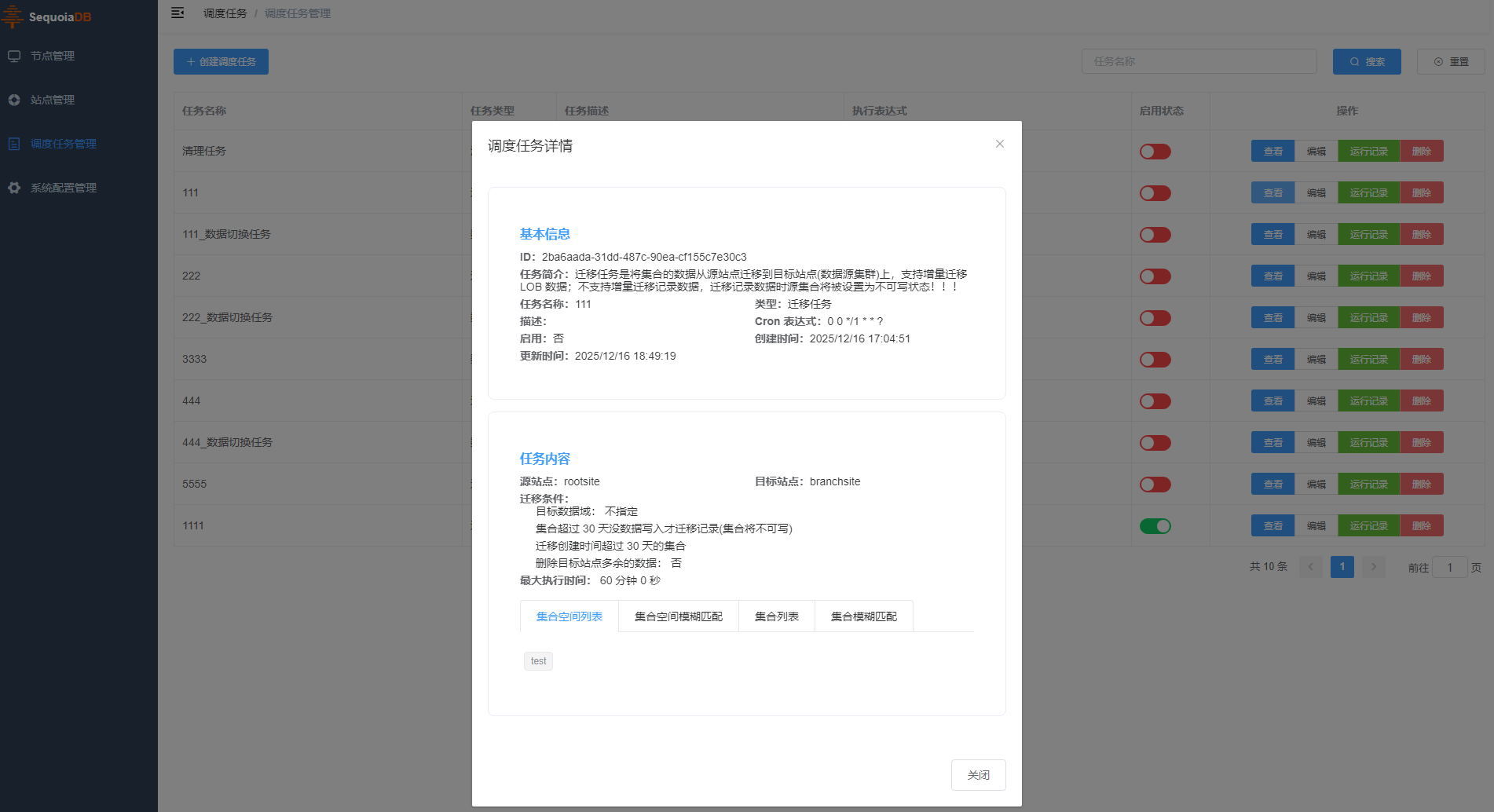
Task: Toggle enable switch for 3333 row
Action: coord(1155,360)
